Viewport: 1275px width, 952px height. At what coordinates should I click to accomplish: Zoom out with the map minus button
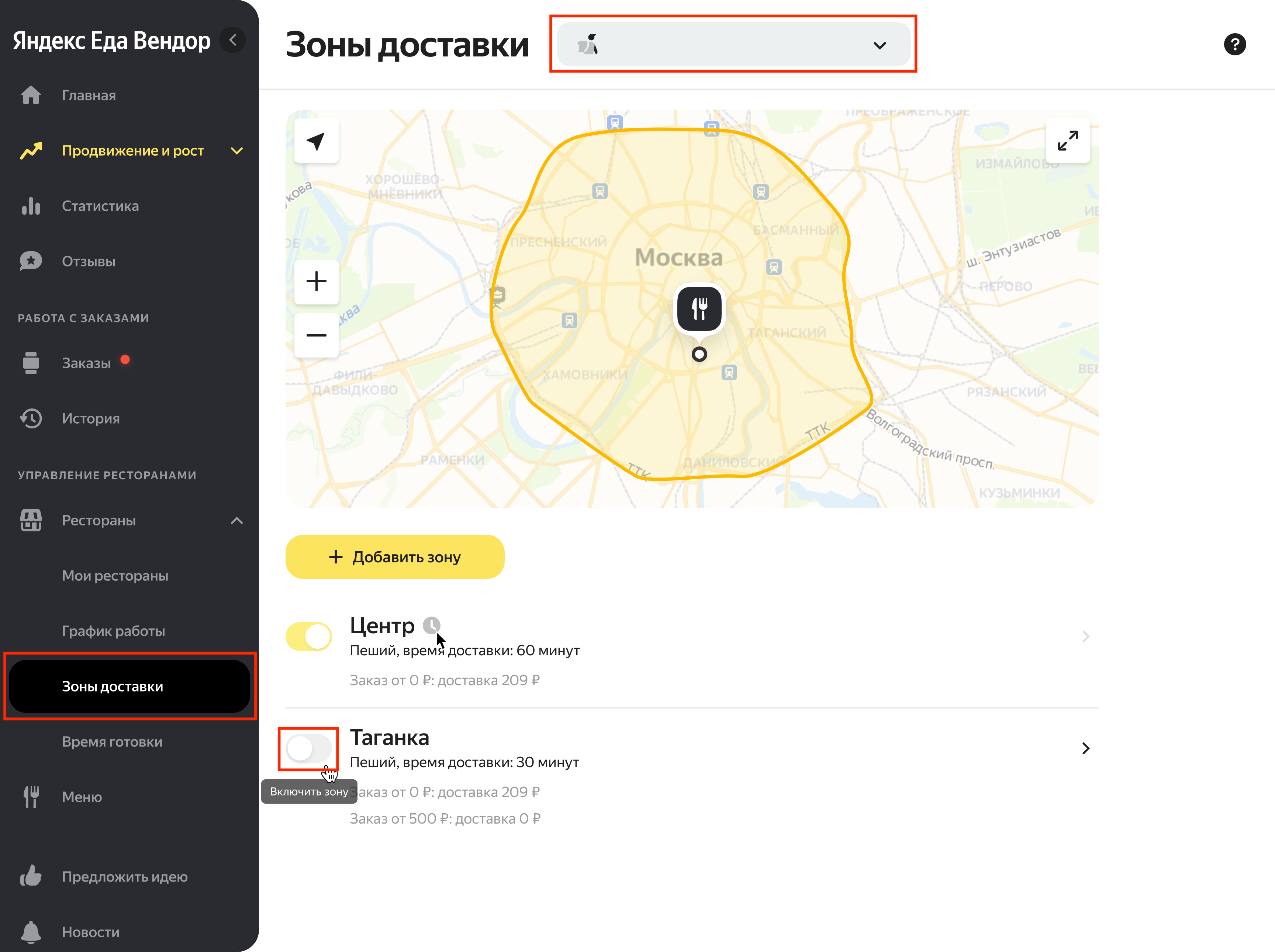pyautogui.click(x=316, y=335)
